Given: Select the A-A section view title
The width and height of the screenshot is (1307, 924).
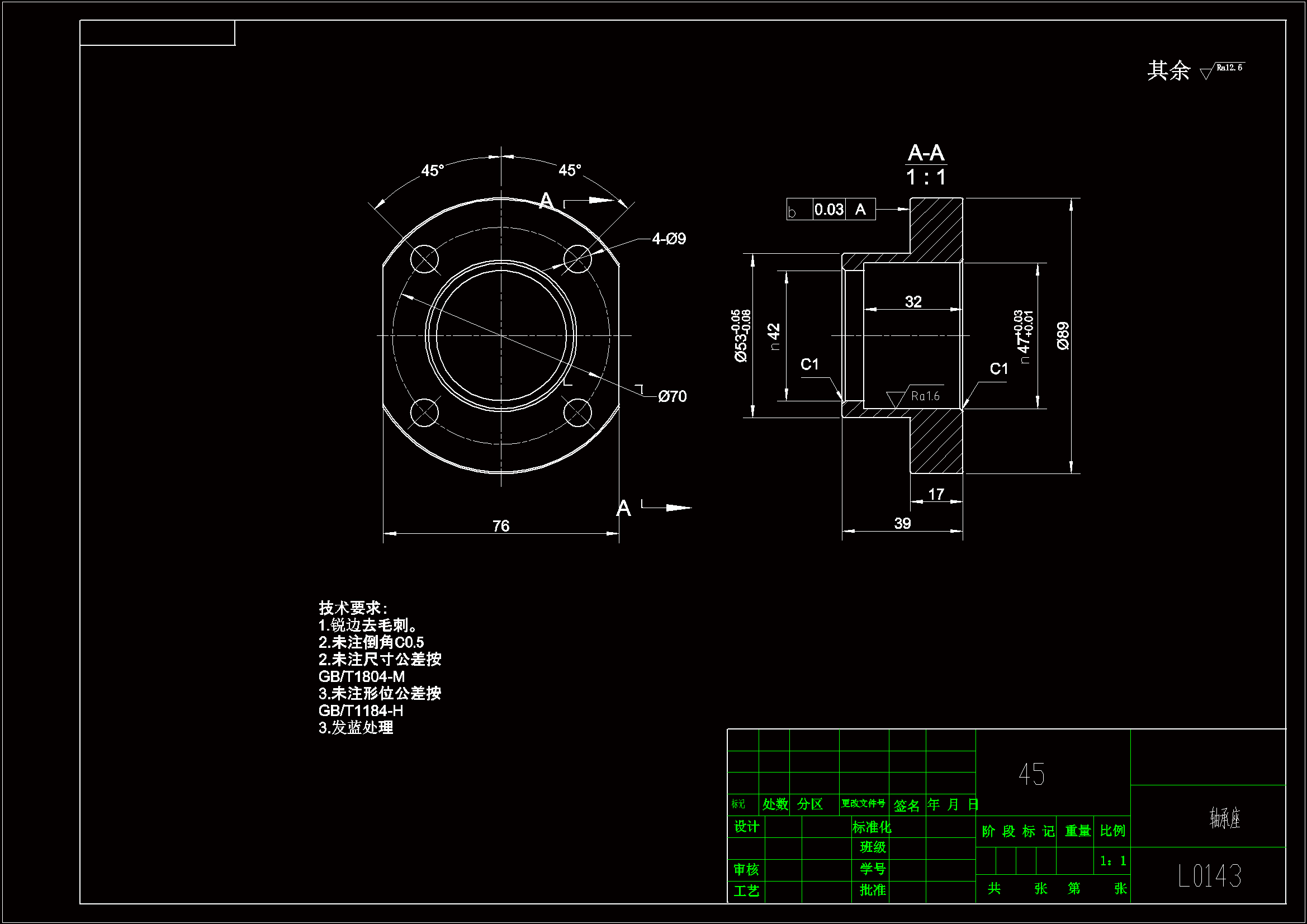Looking at the screenshot, I should click(x=926, y=153).
